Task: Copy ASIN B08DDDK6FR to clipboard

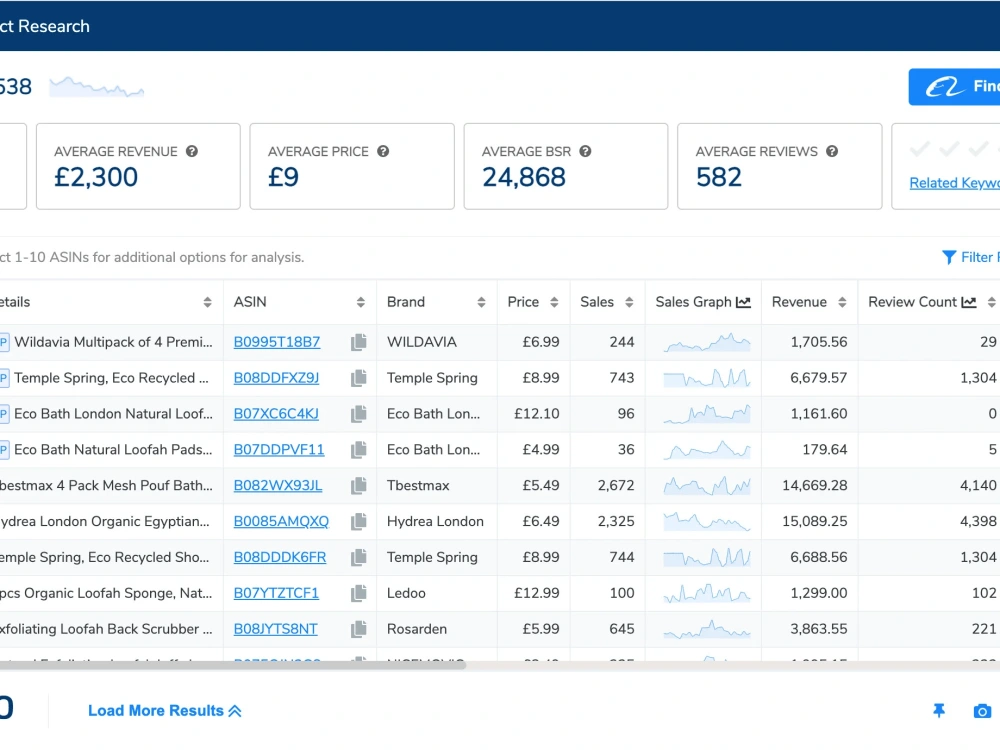Action: [x=359, y=557]
